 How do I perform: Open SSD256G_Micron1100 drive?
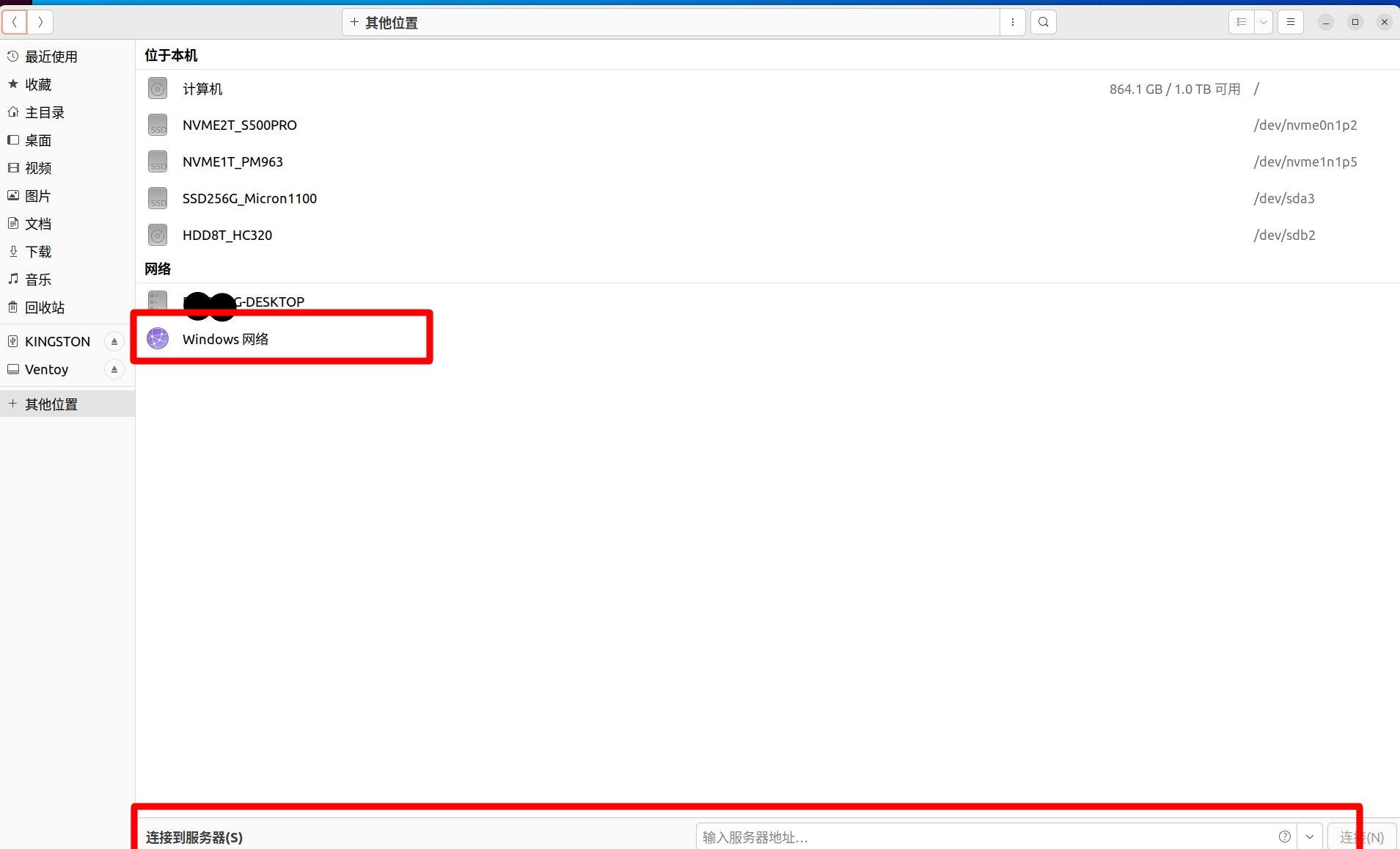767,198
